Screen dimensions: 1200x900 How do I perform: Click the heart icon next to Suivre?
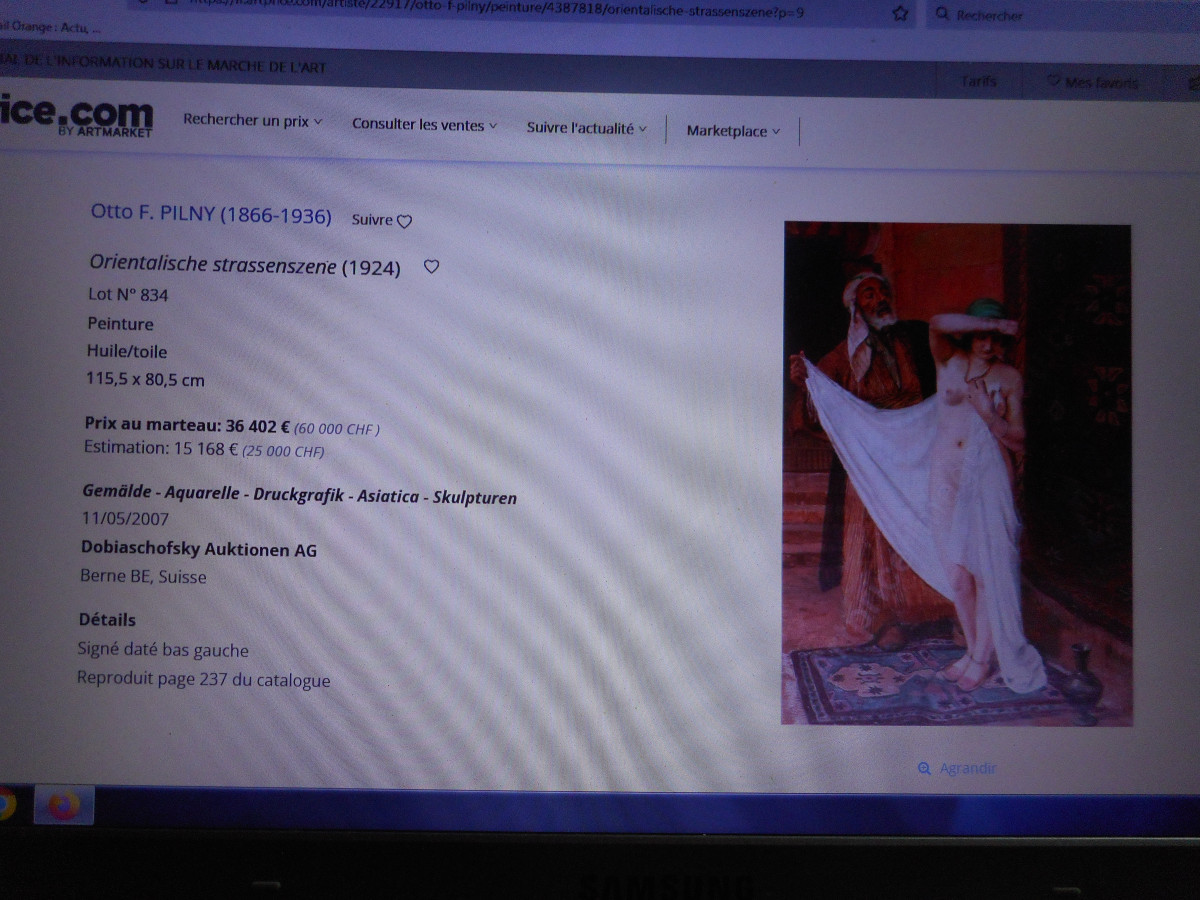(404, 222)
